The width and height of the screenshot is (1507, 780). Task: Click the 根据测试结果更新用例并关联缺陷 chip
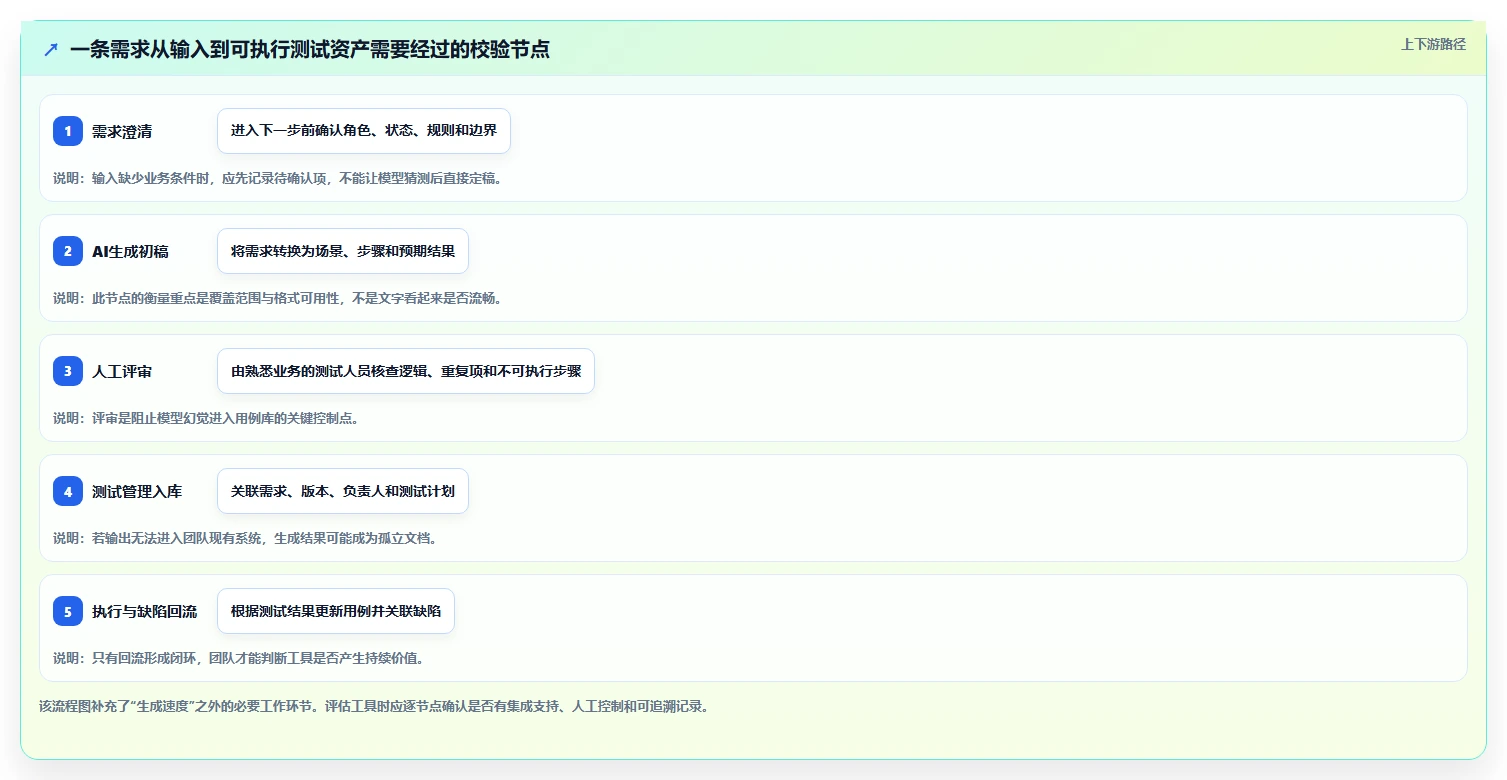336,611
